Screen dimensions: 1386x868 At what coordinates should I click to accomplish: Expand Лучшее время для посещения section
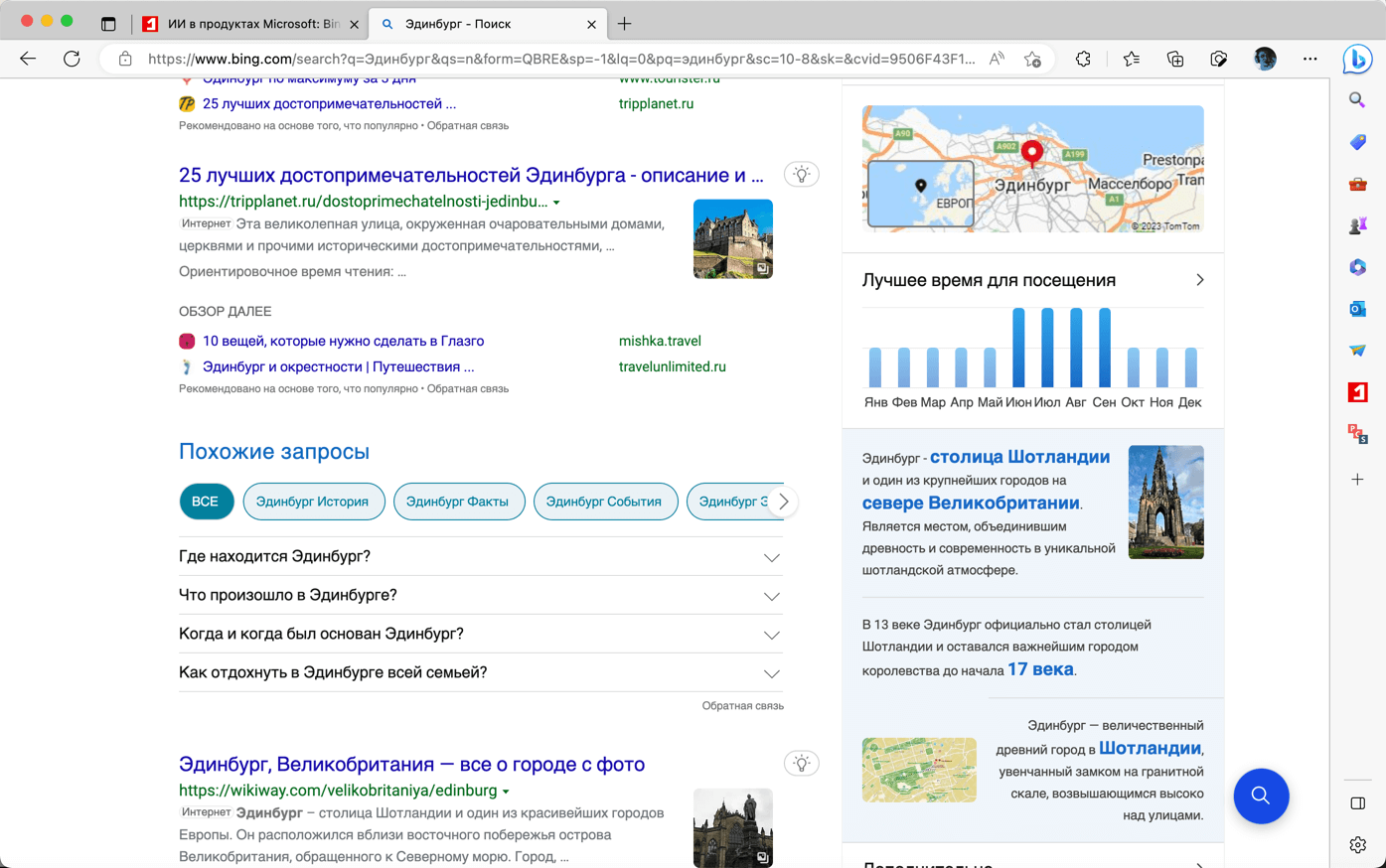1032,280
